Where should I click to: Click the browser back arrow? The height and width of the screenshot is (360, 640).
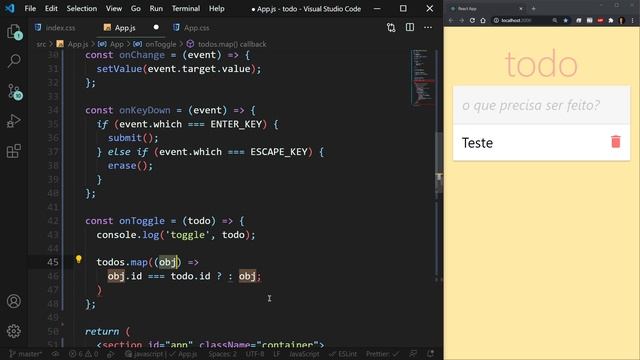point(451,20)
